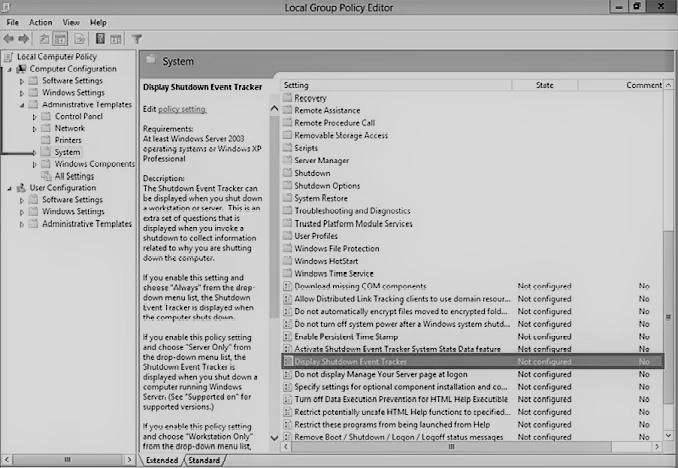Click the Shutdown Options folder icon
This screenshot has width=678, height=468.
click(287, 186)
